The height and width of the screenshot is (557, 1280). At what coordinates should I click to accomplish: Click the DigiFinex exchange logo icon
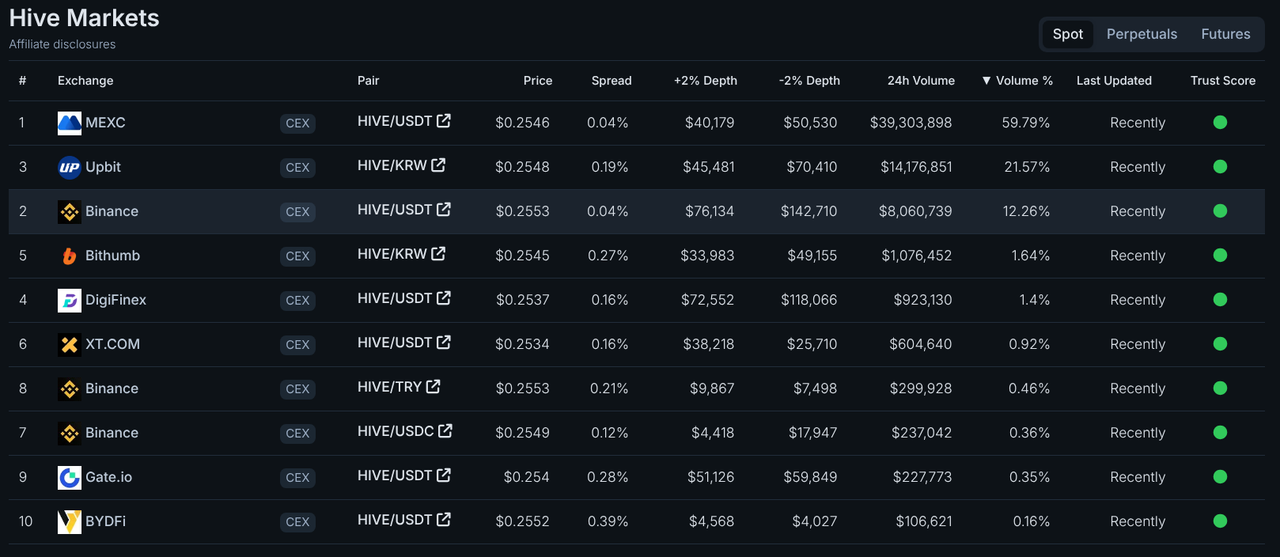[x=69, y=300]
